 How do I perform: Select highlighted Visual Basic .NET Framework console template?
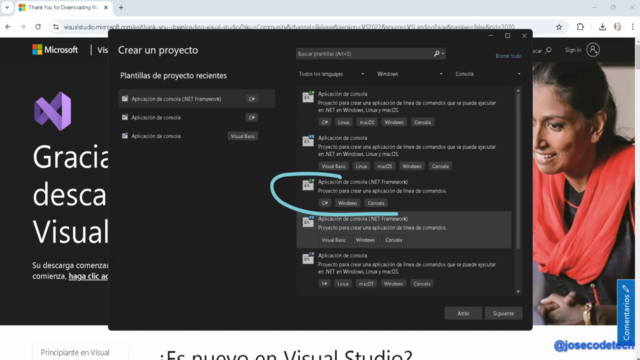tap(404, 229)
